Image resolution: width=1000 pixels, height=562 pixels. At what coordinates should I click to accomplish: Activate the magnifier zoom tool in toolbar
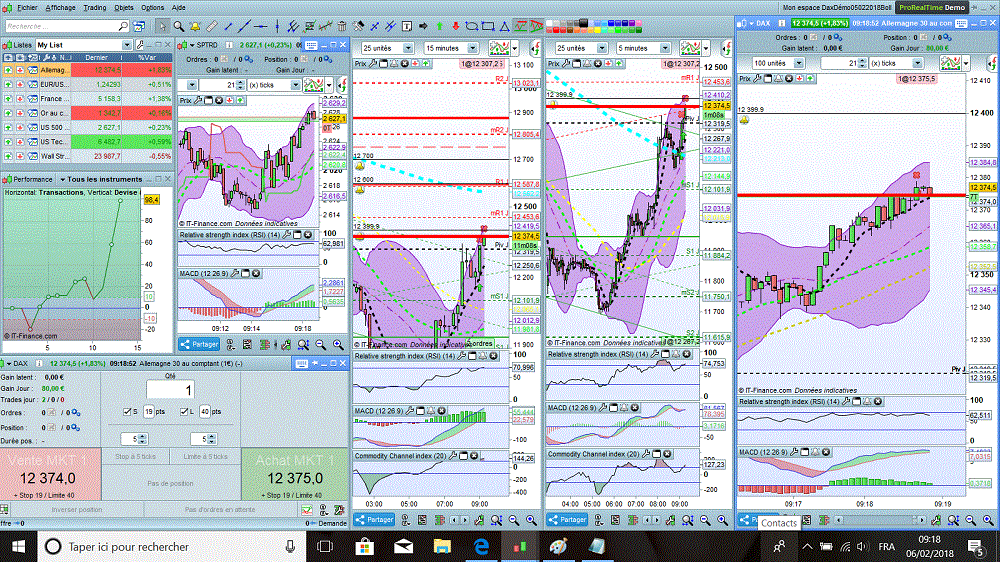point(179,26)
